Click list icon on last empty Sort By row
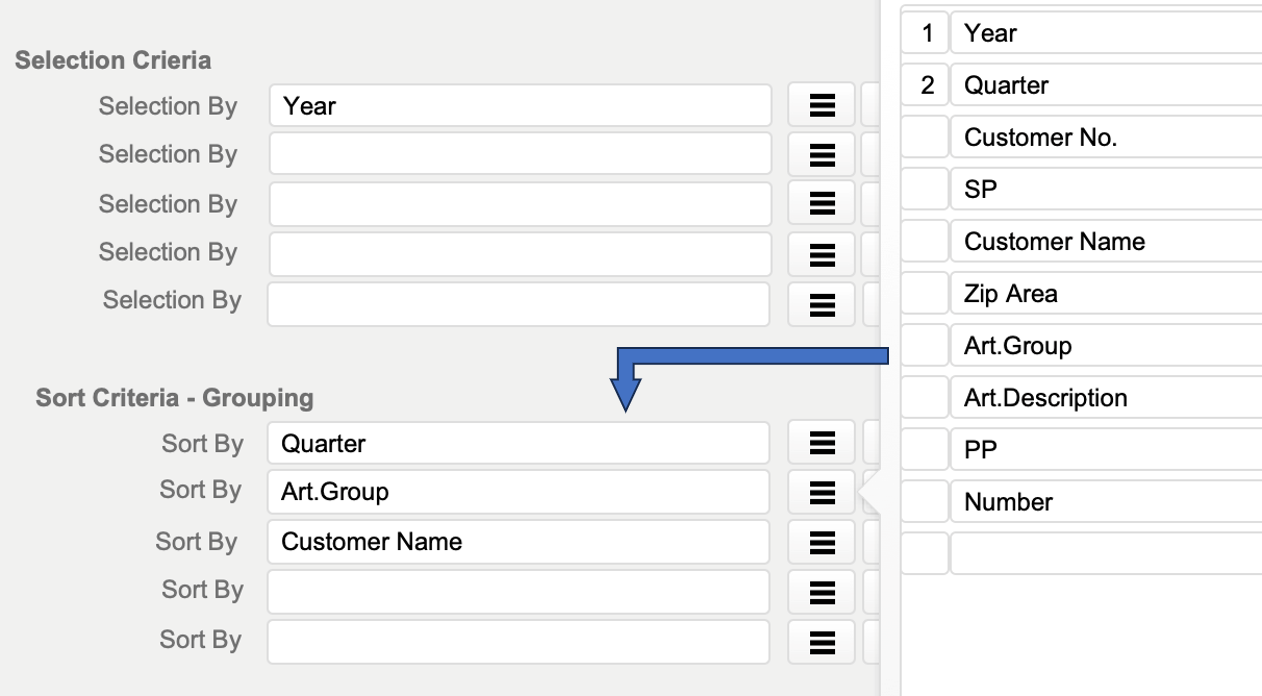This screenshot has width=1262, height=696. coord(821,641)
